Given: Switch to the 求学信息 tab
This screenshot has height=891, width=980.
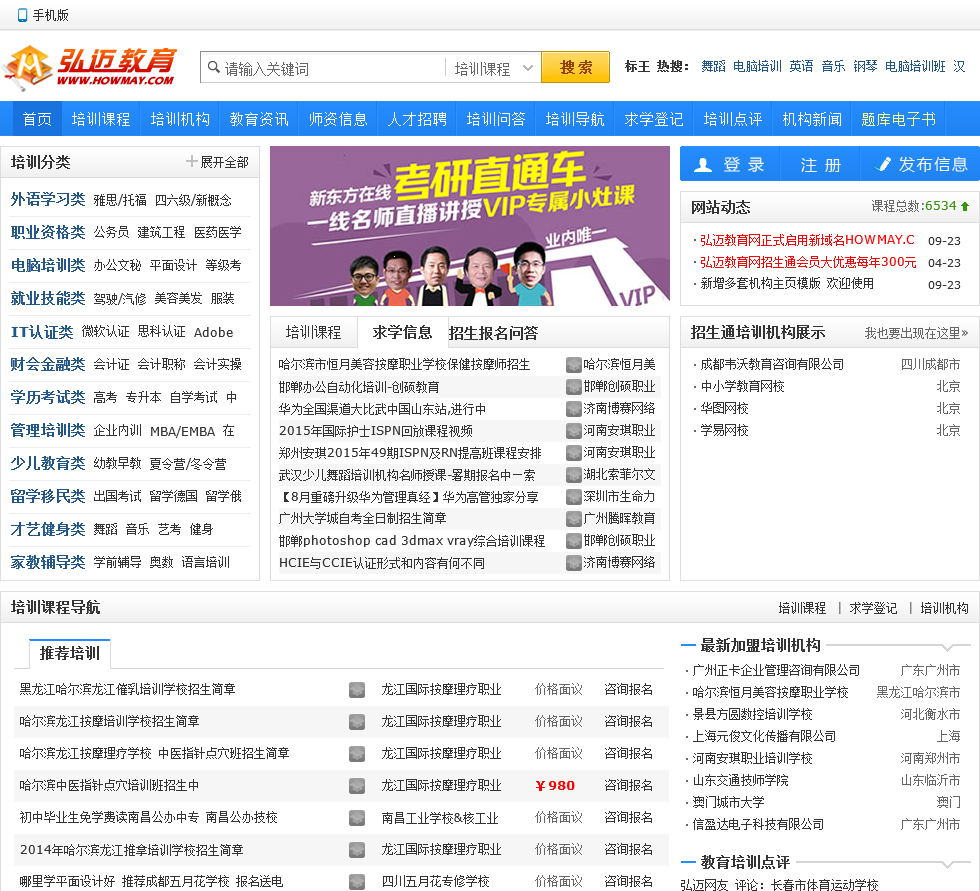Looking at the screenshot, I should pyautogui.click(x=402, y=332).
